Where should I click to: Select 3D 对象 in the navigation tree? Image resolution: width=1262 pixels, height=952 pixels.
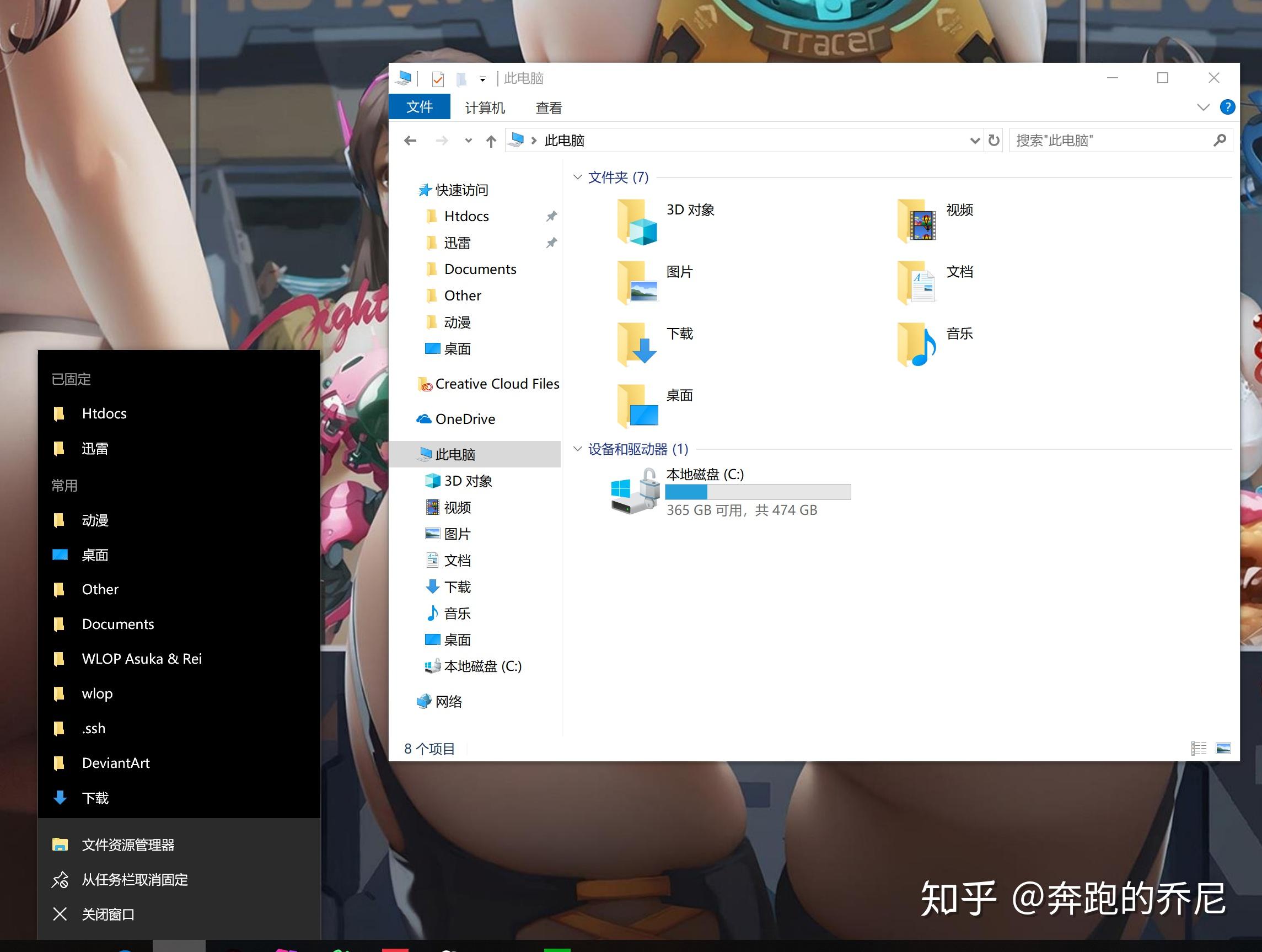(x=458, y=481)
